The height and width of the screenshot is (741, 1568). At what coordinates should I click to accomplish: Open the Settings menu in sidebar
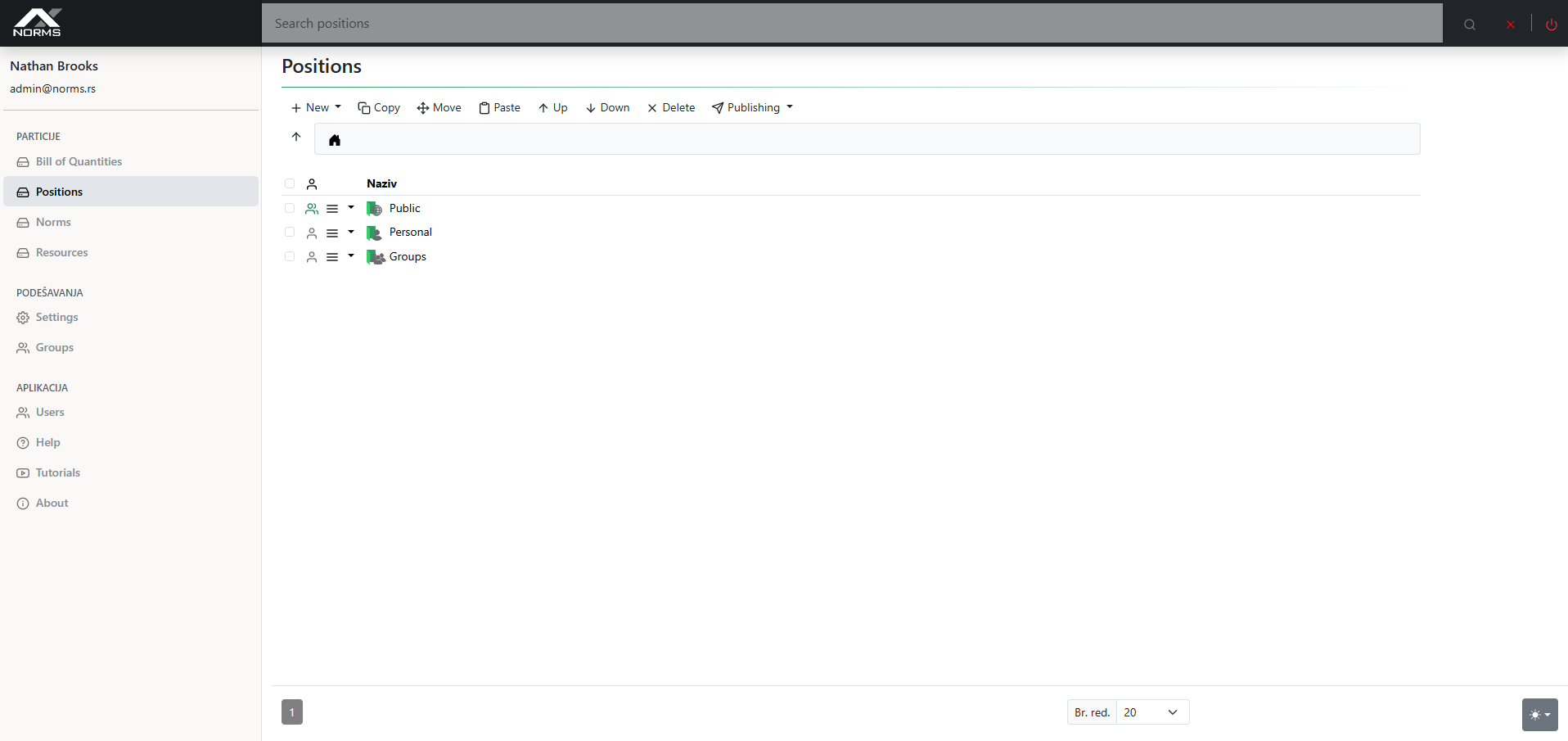click(56, 317)
